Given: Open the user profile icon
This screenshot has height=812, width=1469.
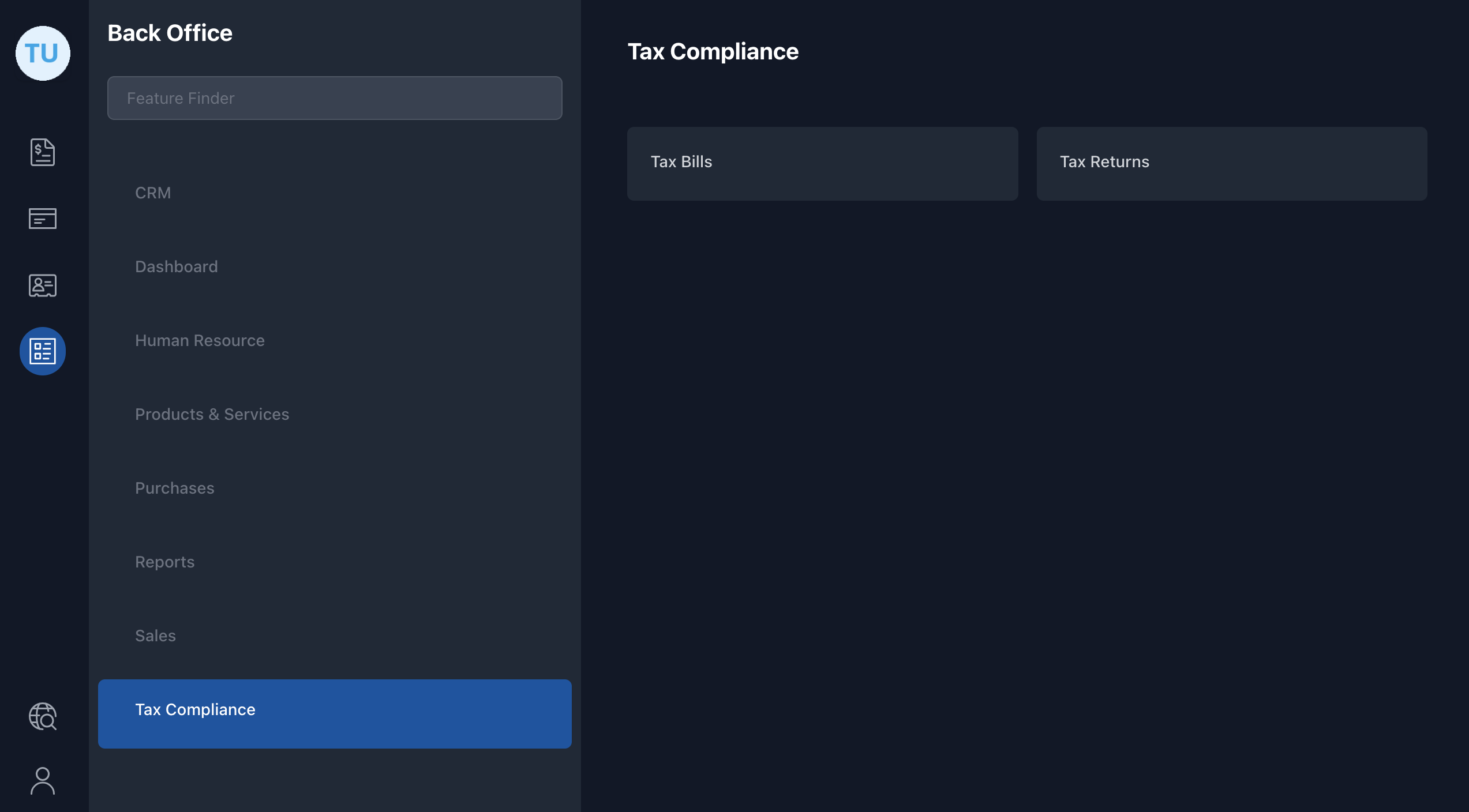Looking at the screenshot, I should pyautogui.click(x=43, y=781).
